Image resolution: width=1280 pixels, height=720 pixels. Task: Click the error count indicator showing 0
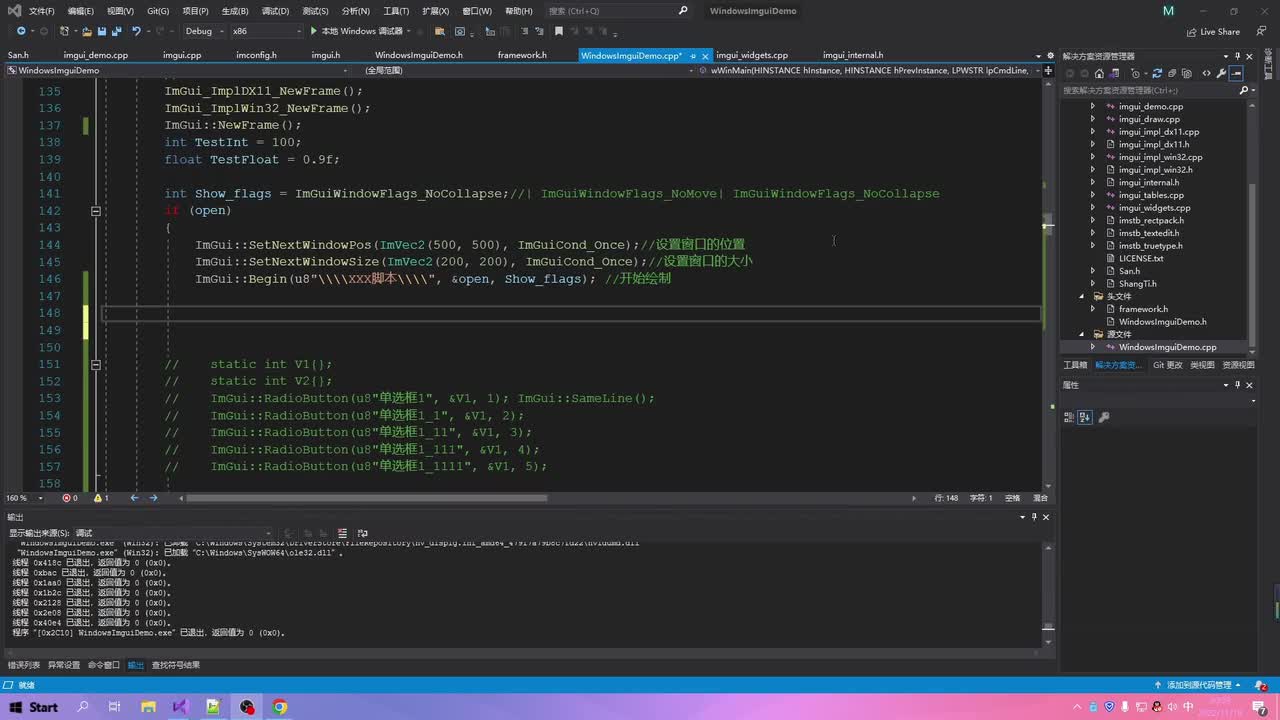click(x=70, y=498)
